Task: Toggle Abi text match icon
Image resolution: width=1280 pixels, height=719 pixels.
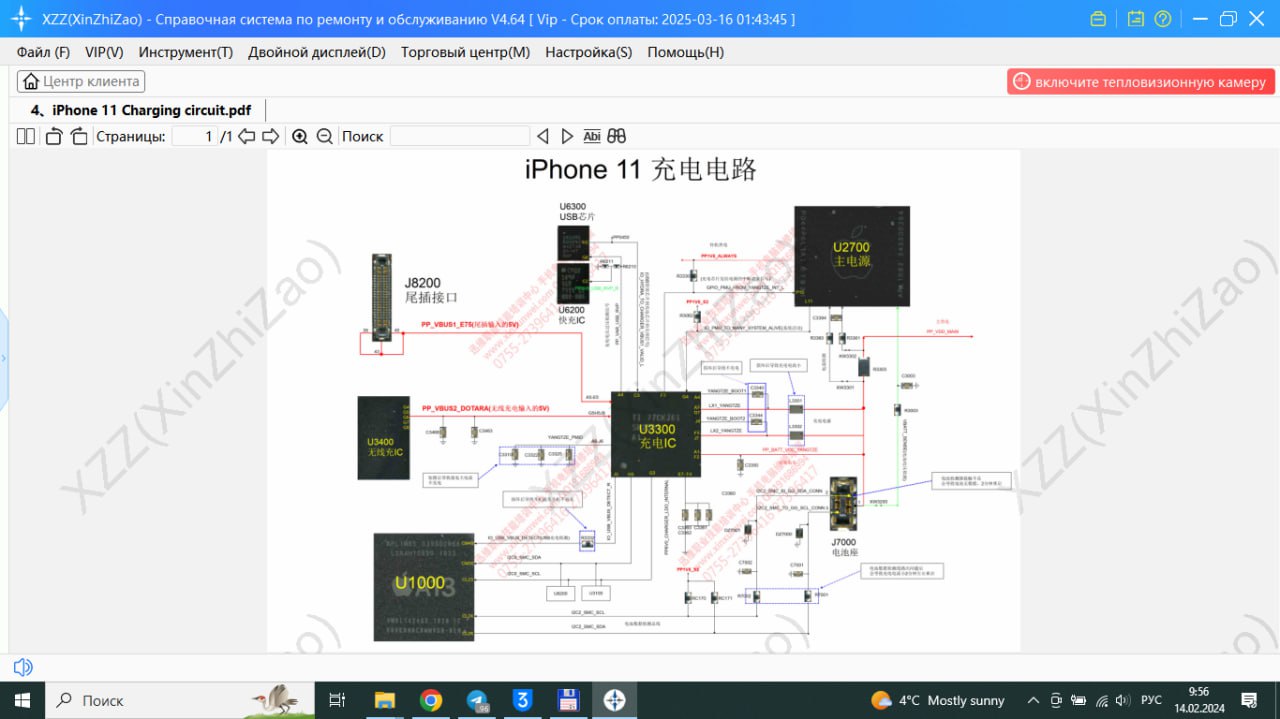Action: [592, 136]
